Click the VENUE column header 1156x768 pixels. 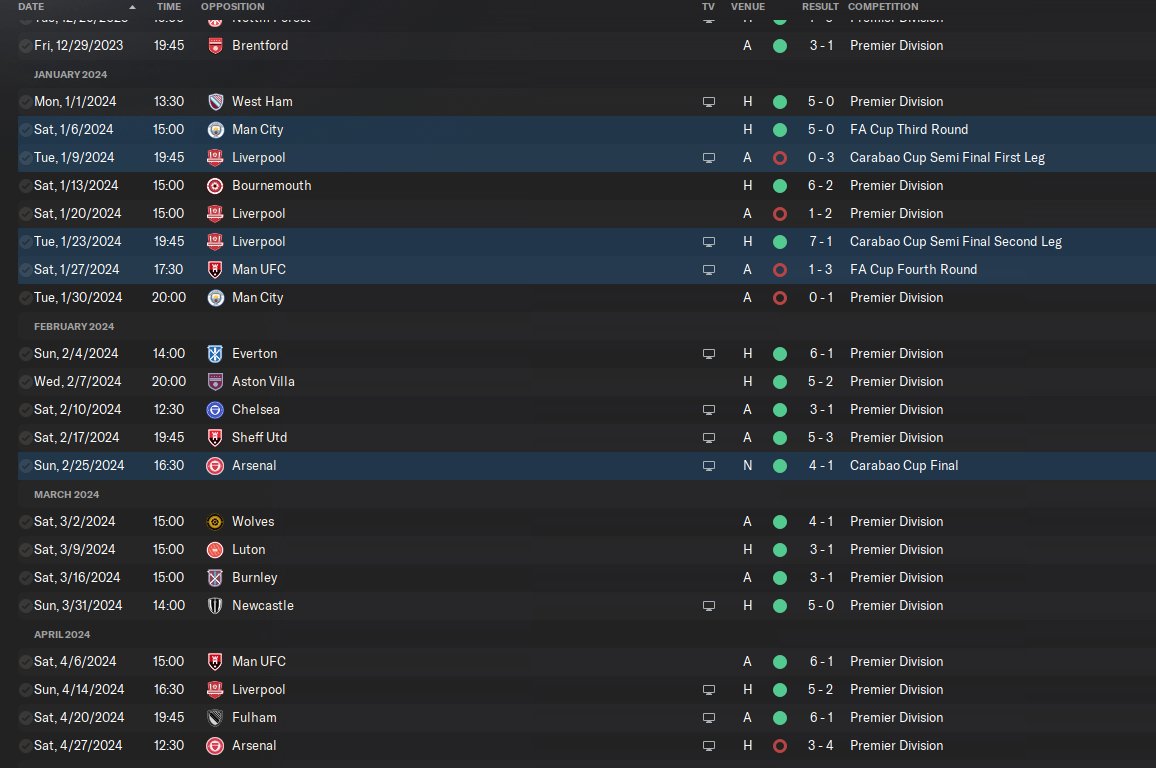(x=748, y=7)
